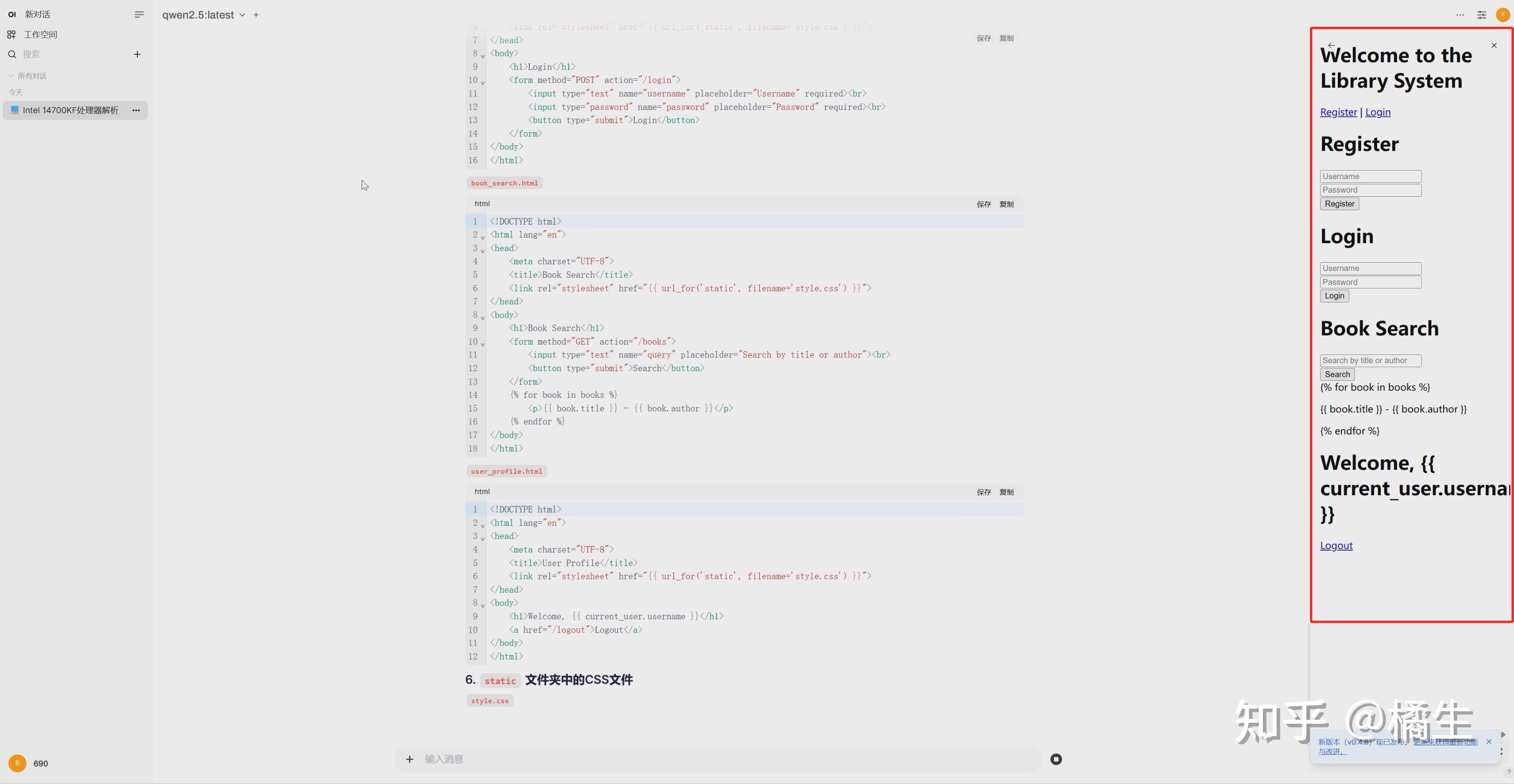Open qwen2.5:latest model dropdown
This screenshot has height=784, width=1514.
coord(203,15)
